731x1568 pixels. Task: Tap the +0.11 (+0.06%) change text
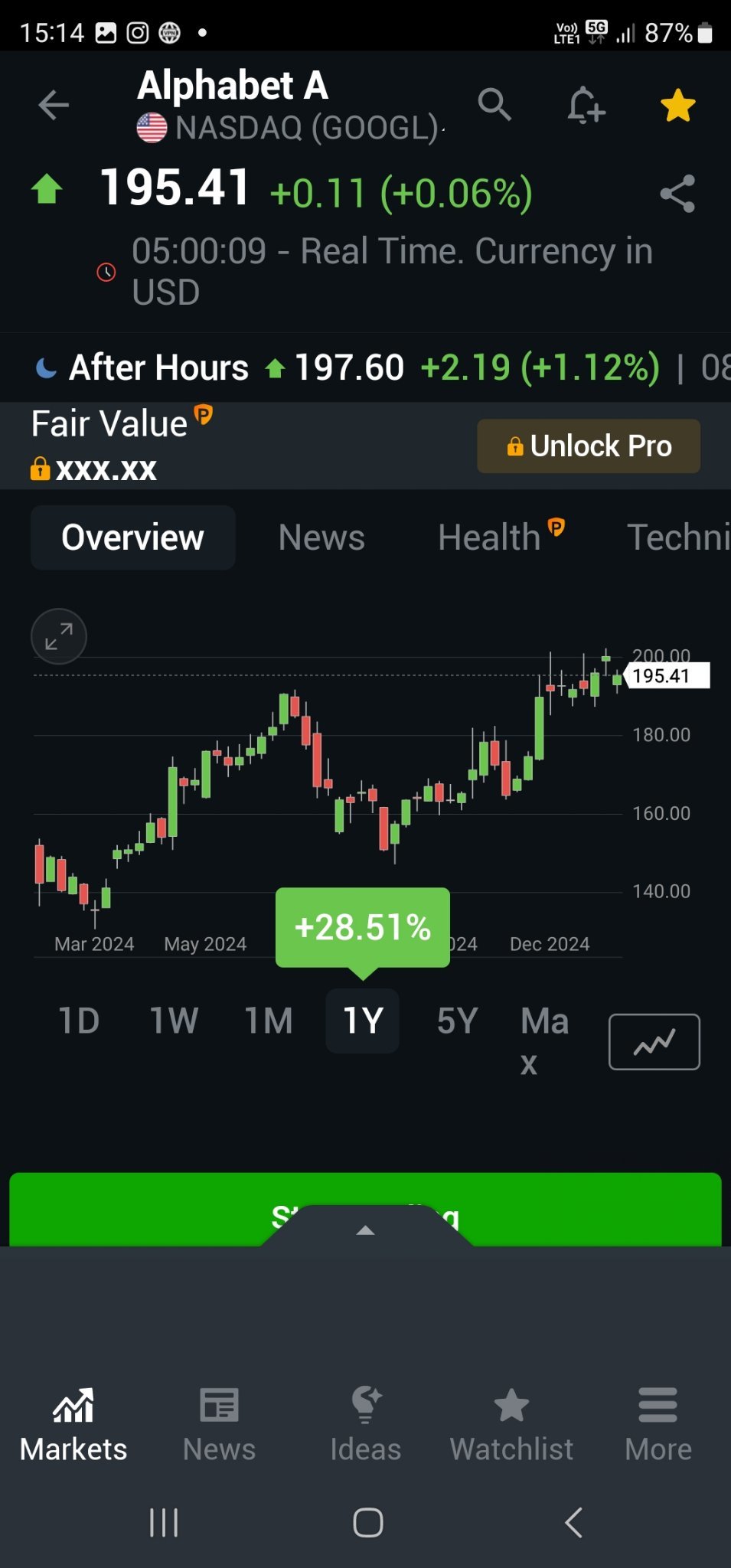point(401,193)
